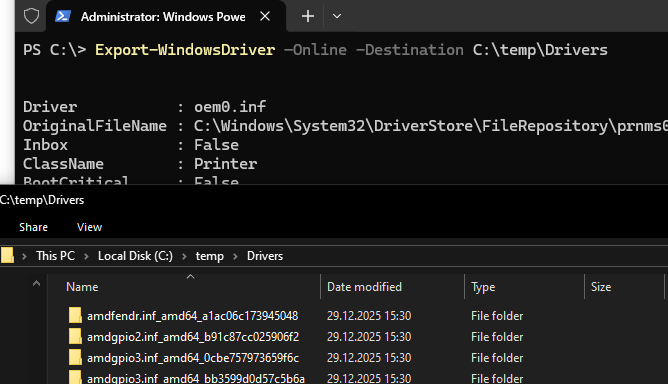Click the folder icon in the address bar
668x384 pixels.
[7, 256]
